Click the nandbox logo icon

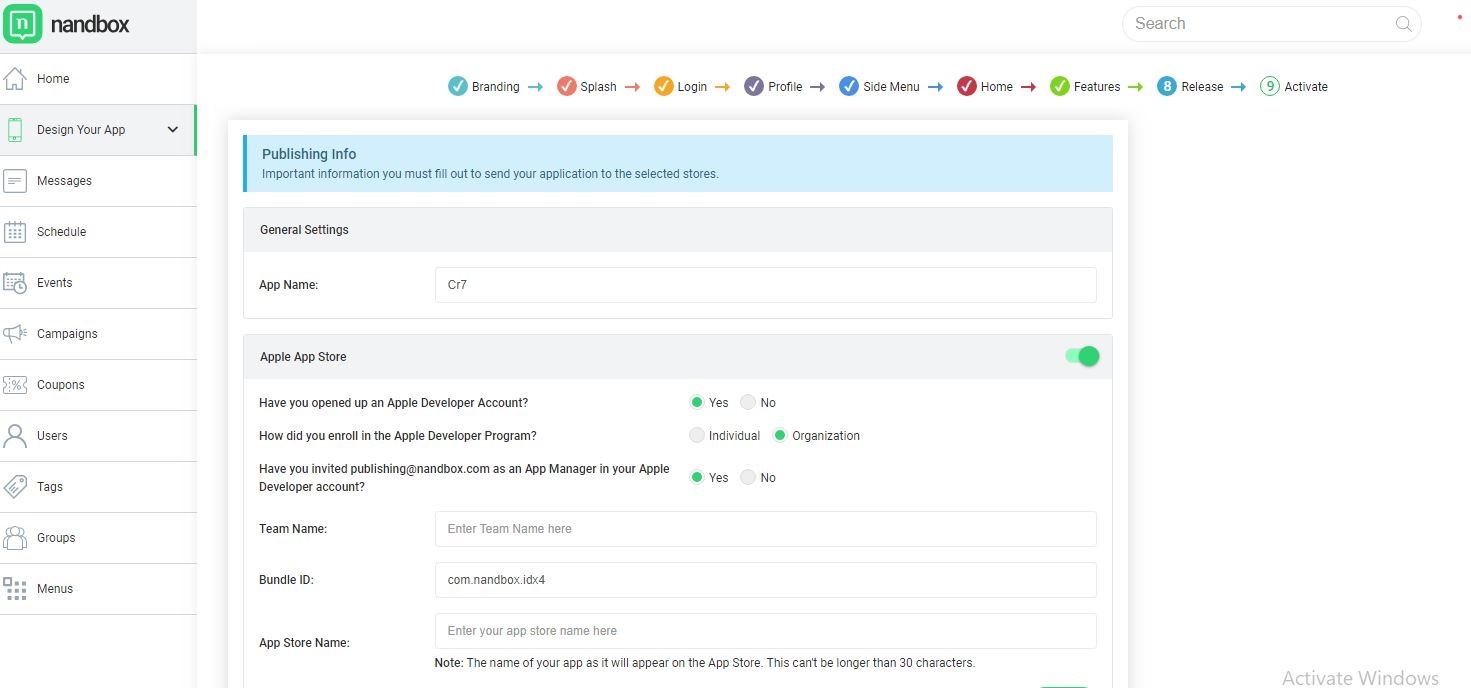click(23, 24)
